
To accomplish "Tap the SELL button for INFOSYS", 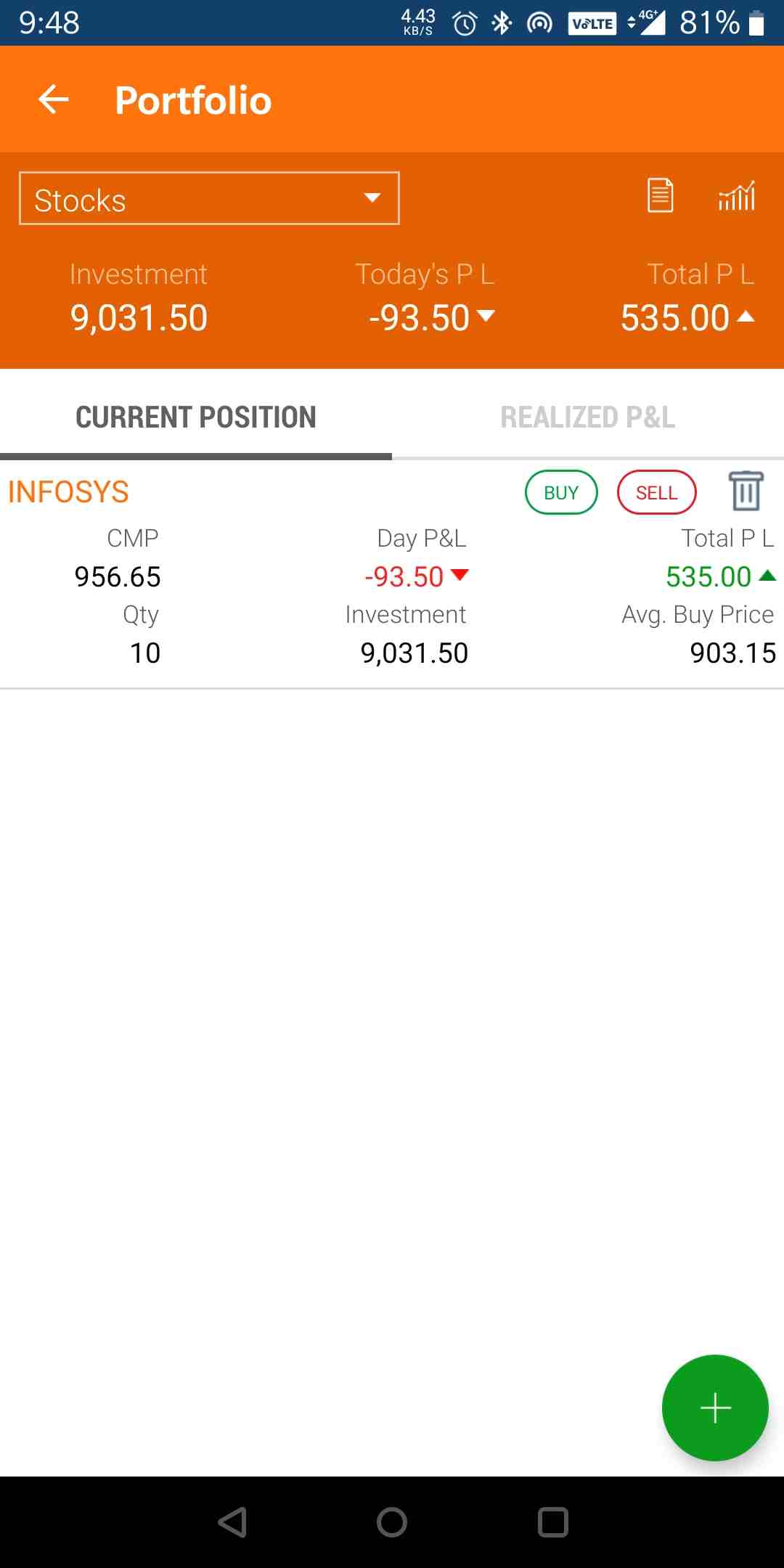I will (656, 492).
